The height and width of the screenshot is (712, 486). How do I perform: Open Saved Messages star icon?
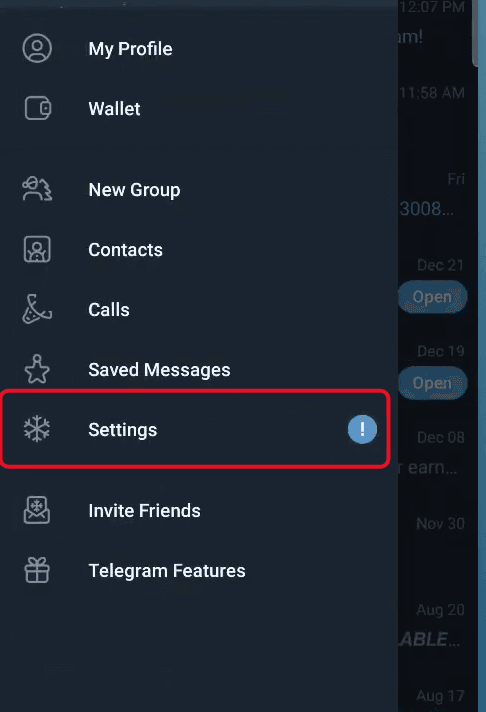(37, 369)
